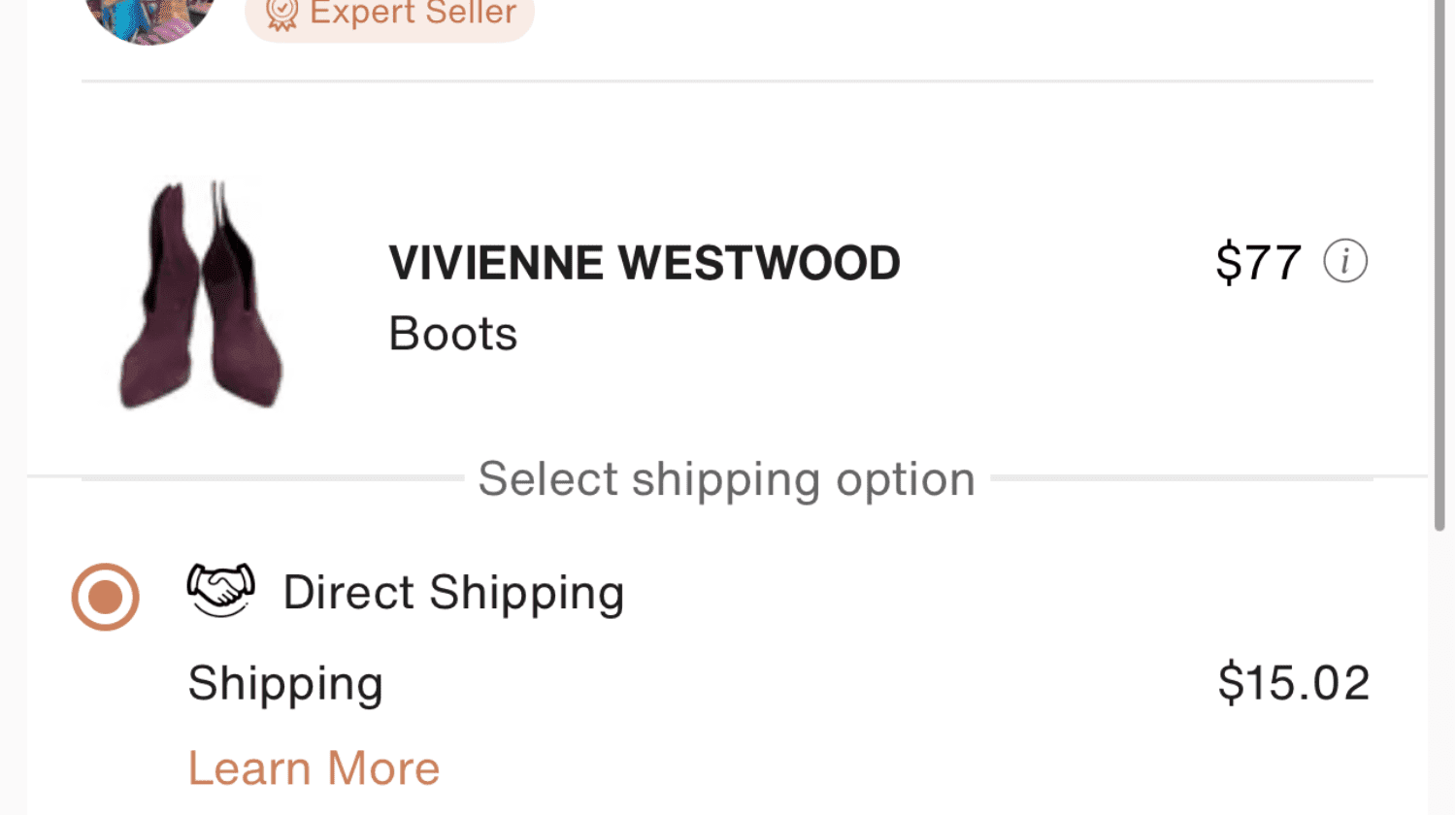1456x815 pixels.
Task: Select the Direct Shipping radio button
Action: tap(105, 597)
